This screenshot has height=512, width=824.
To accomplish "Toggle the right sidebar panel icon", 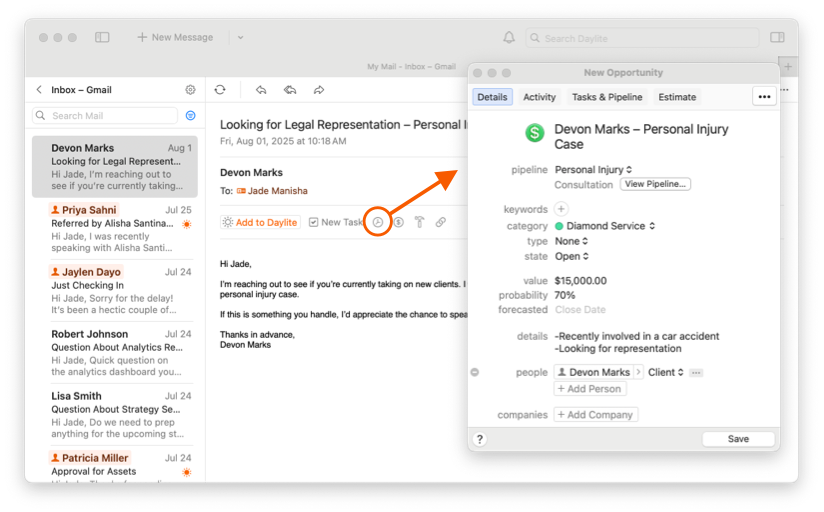I will point(777,38).
